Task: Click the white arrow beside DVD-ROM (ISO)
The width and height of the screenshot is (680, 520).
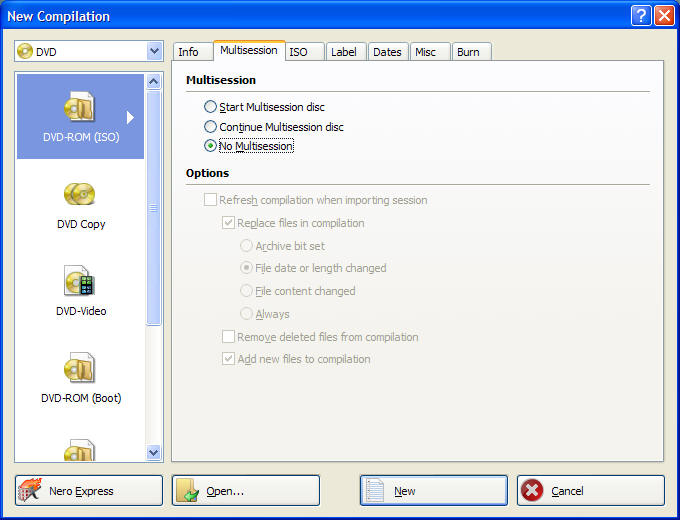Action: tap(130, 117)
